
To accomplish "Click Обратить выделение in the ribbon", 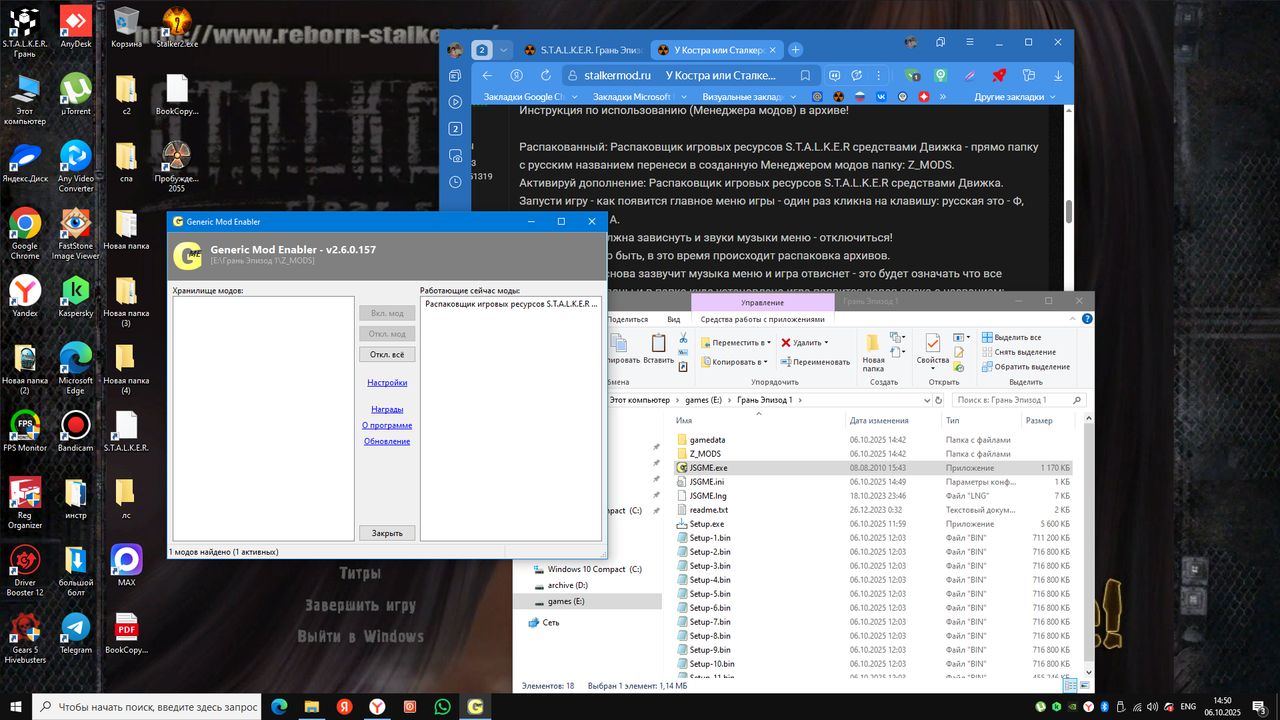I will point(1025,367).
